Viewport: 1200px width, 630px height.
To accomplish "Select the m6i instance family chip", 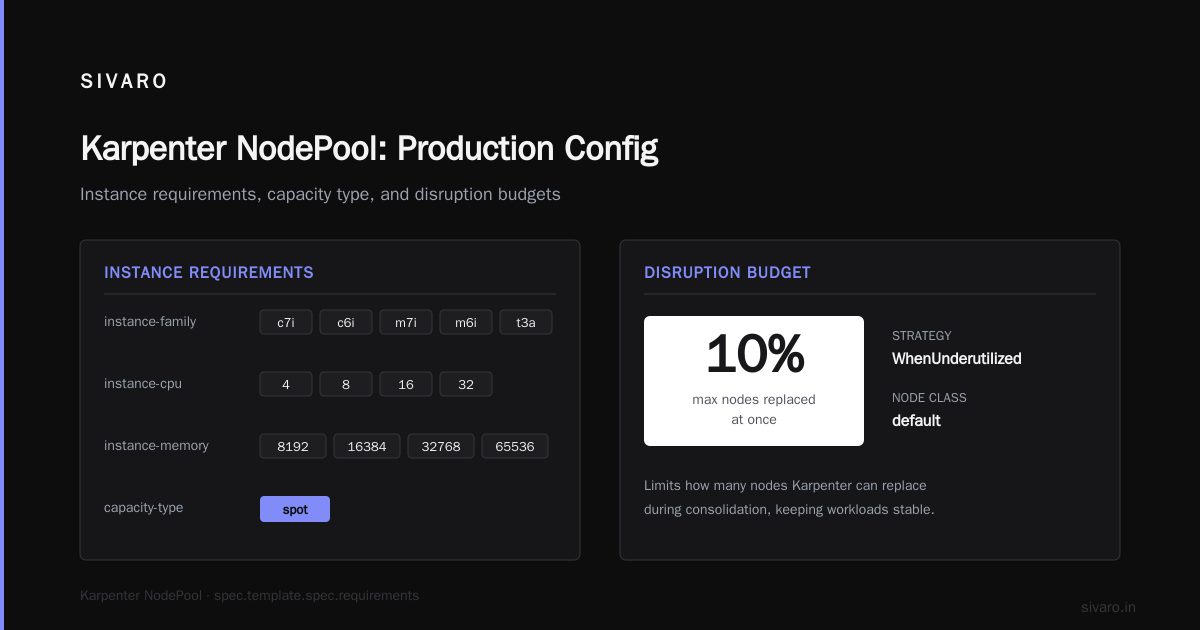I will (x=466, y=322).
